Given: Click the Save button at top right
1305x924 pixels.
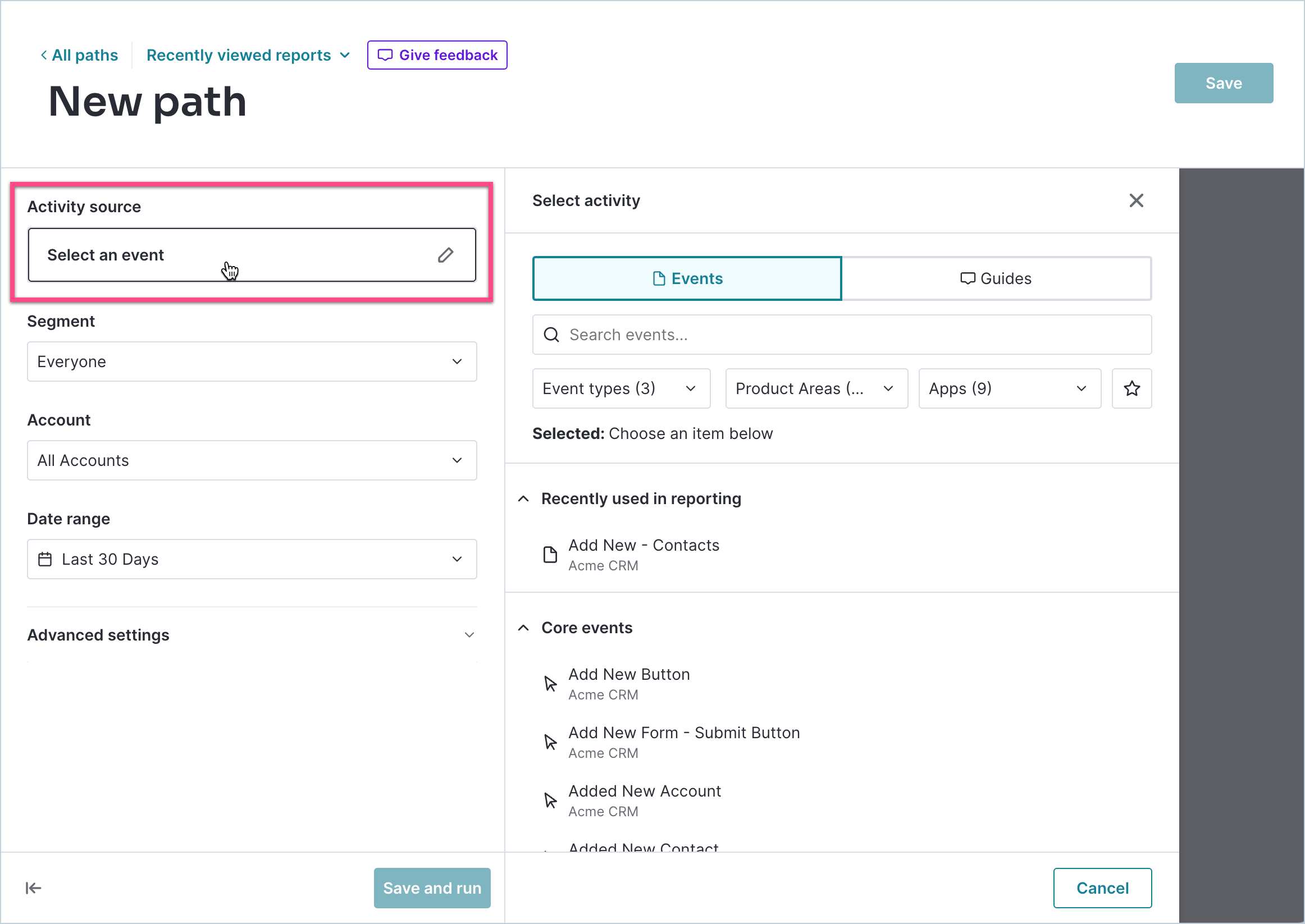Looking at the screenshot, I should [1224, 83].
